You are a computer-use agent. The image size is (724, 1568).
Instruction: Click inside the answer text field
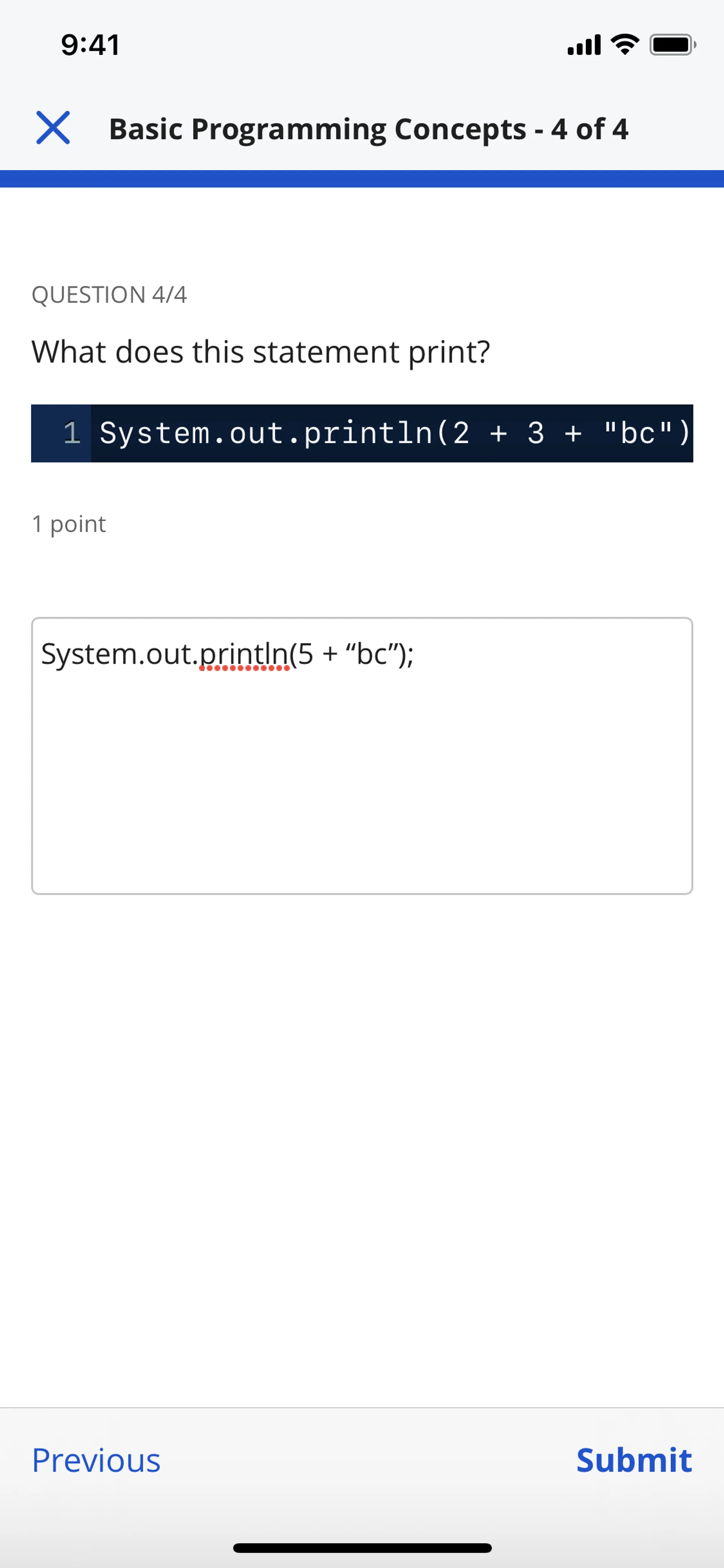click(362, 756)
